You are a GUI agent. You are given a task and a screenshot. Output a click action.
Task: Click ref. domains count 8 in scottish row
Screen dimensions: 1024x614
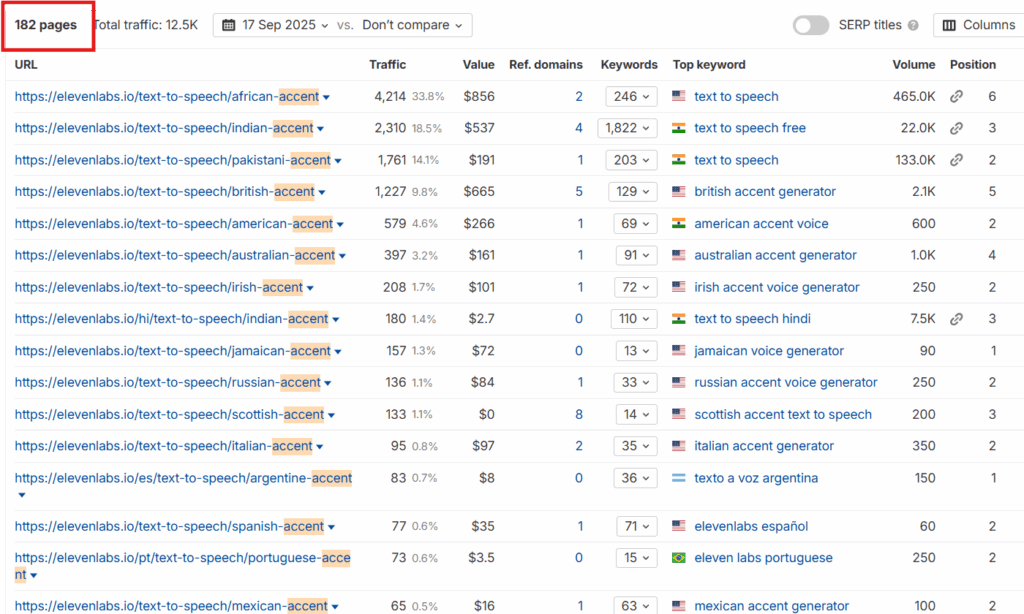(x=579, y=414)
